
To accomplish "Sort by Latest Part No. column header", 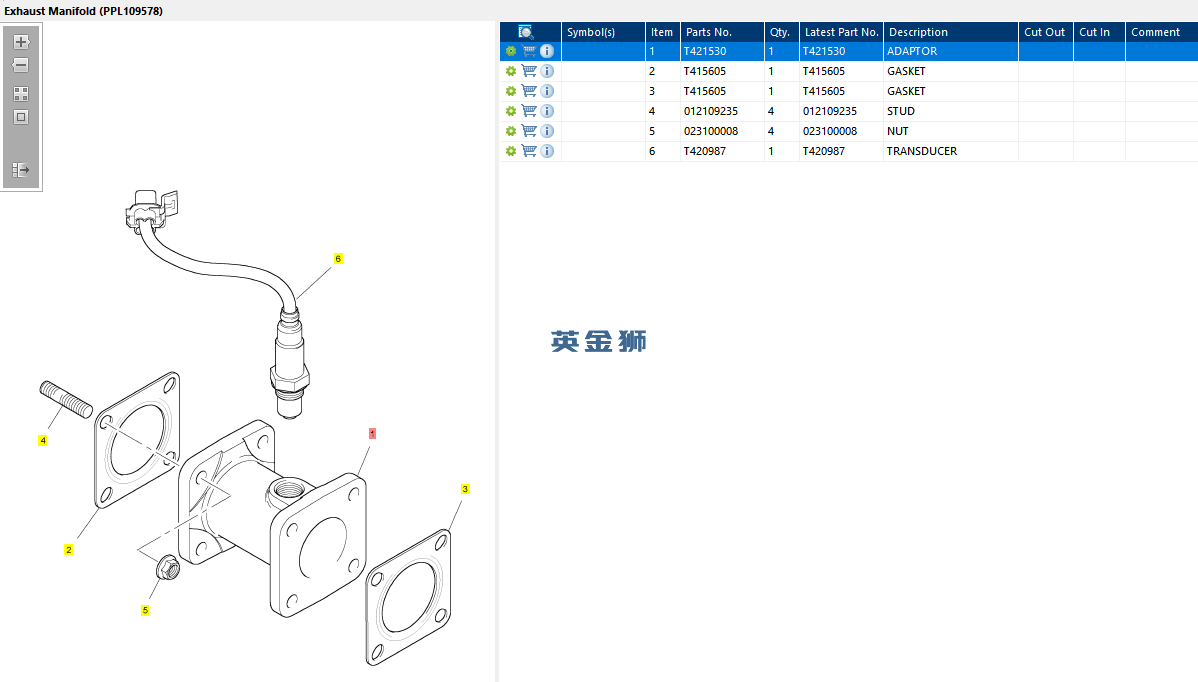I will (x=841, y=32).
